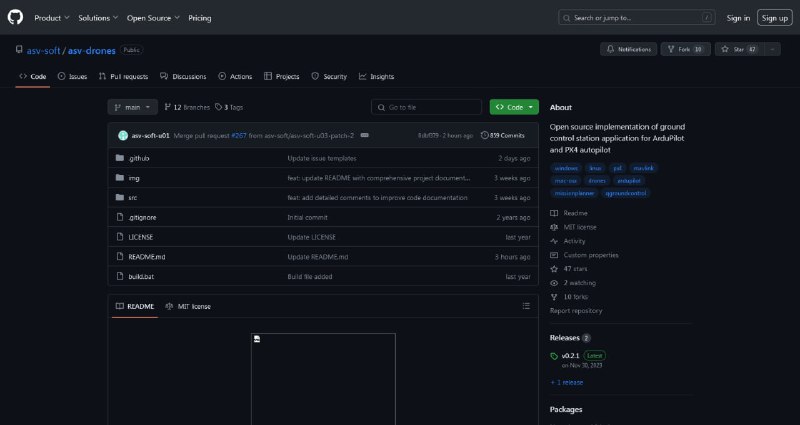Open the green Code dropdown button
Viewport: 800px width, 425px height.
(514, 107)
